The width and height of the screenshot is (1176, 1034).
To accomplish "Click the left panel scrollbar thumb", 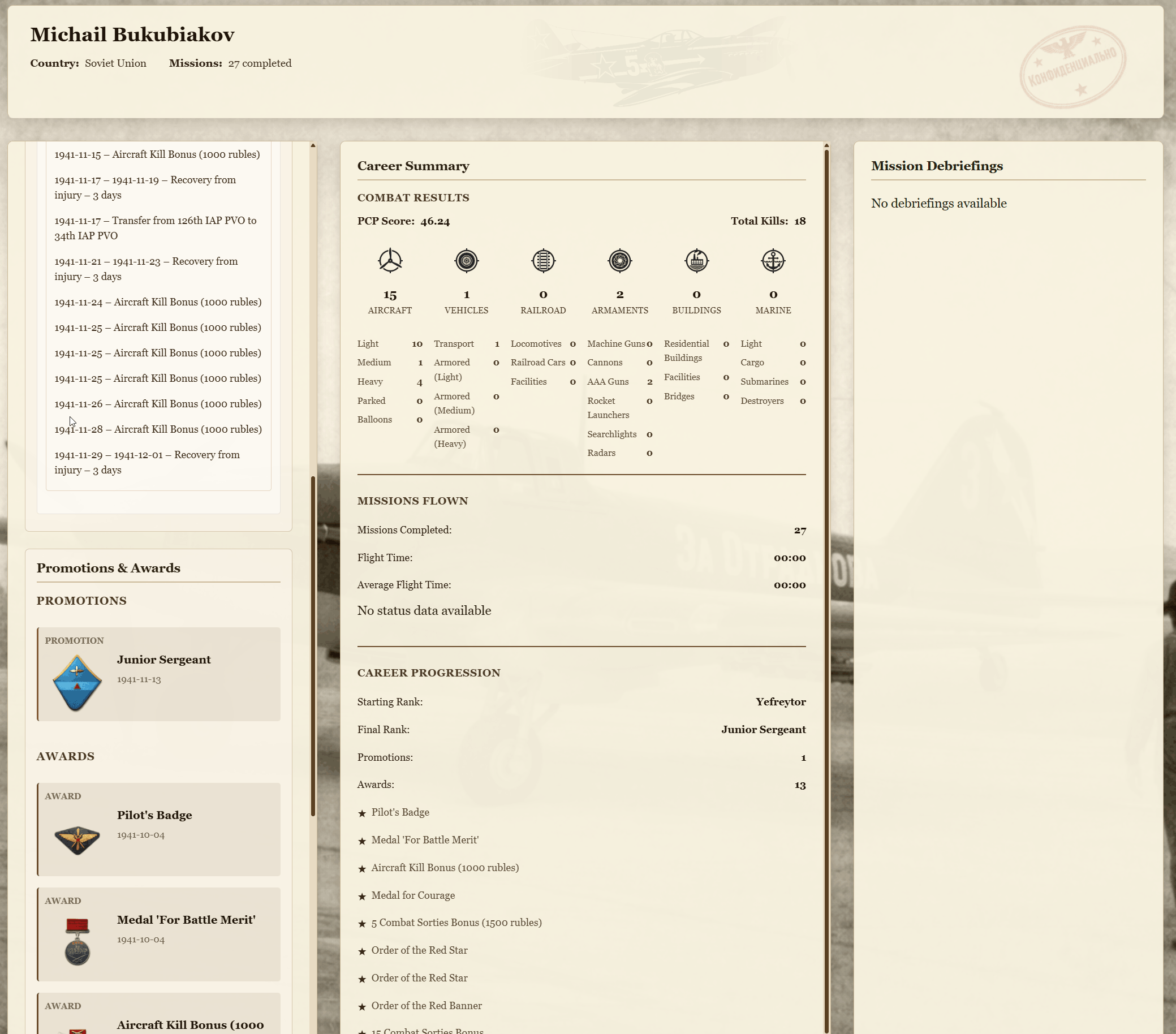I will pos(313,644).
